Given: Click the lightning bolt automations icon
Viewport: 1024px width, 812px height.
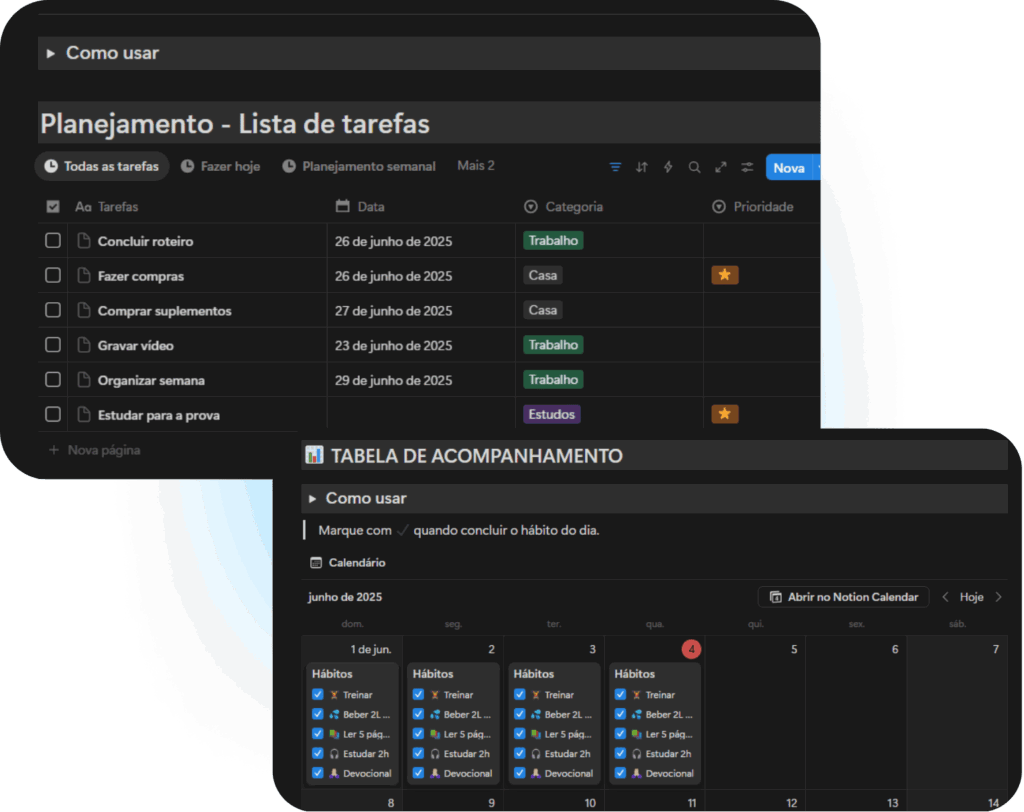Looking at the screenshot, I should (x=668, y=167).
